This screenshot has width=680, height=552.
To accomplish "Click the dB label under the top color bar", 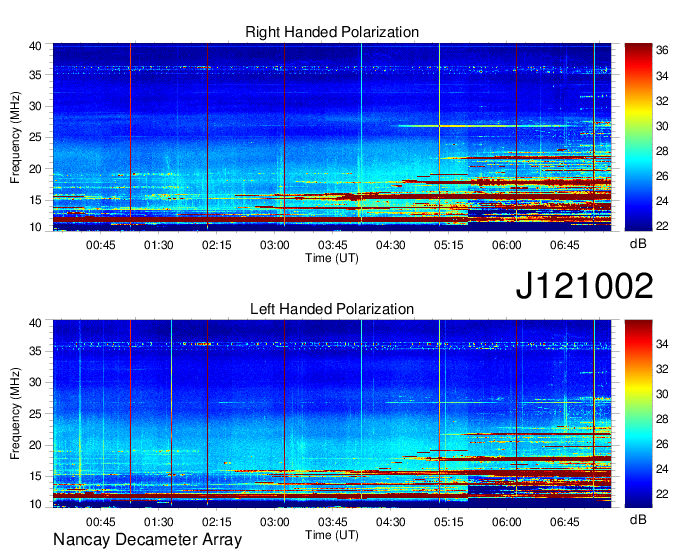I will click(638, 244).
